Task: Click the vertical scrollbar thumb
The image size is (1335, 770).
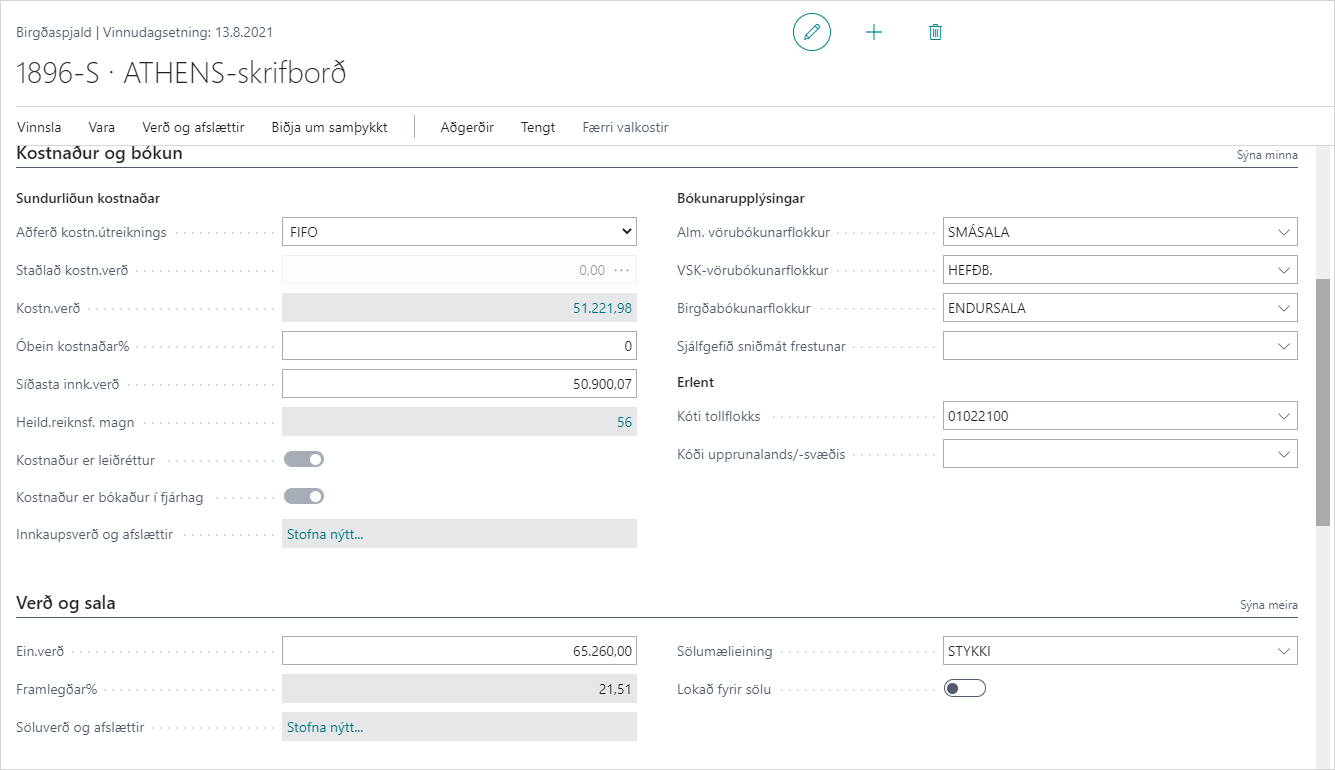Action: coord(1324,400)
